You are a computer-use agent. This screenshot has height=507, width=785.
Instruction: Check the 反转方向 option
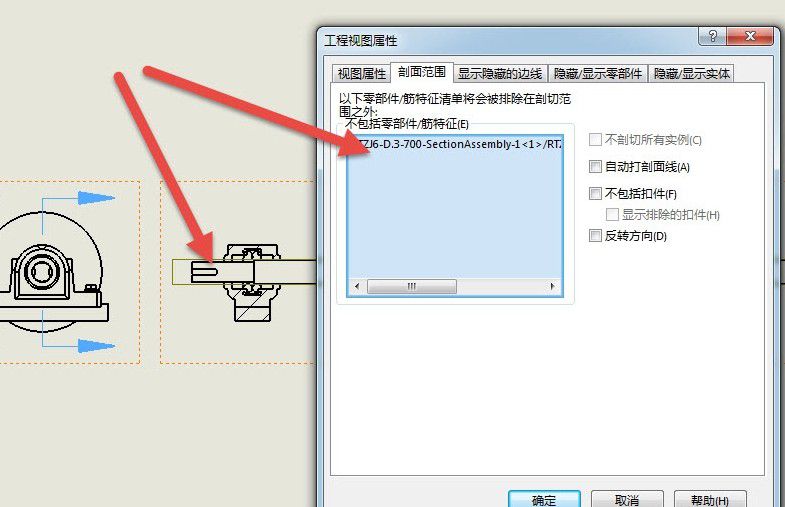595,236
